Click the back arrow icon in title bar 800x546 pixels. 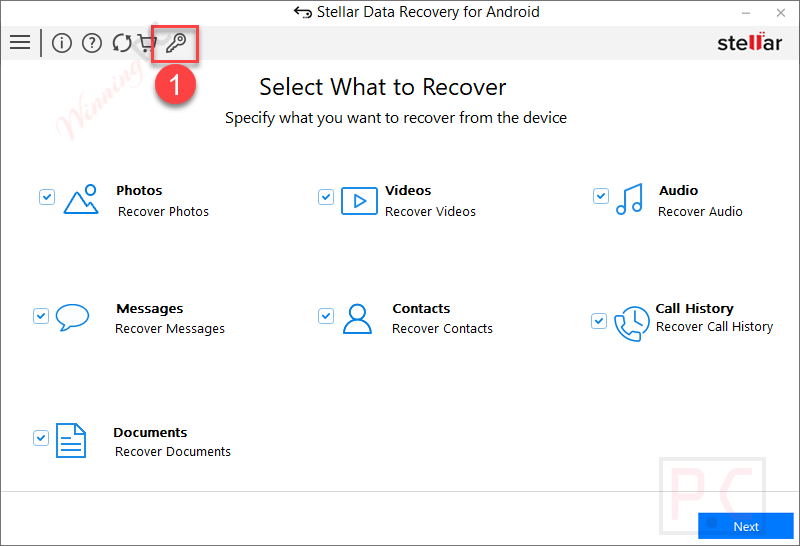tap(303, 12)
